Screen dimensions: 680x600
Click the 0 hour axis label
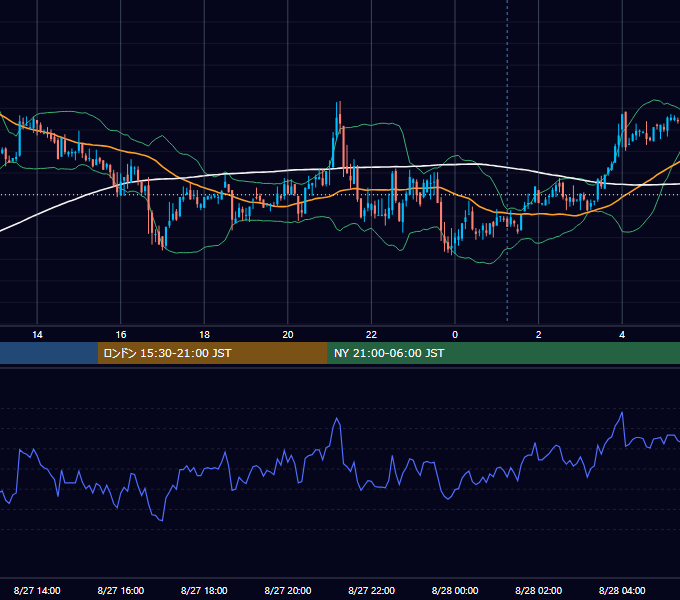pyautogui.click(x=455, y=335)
